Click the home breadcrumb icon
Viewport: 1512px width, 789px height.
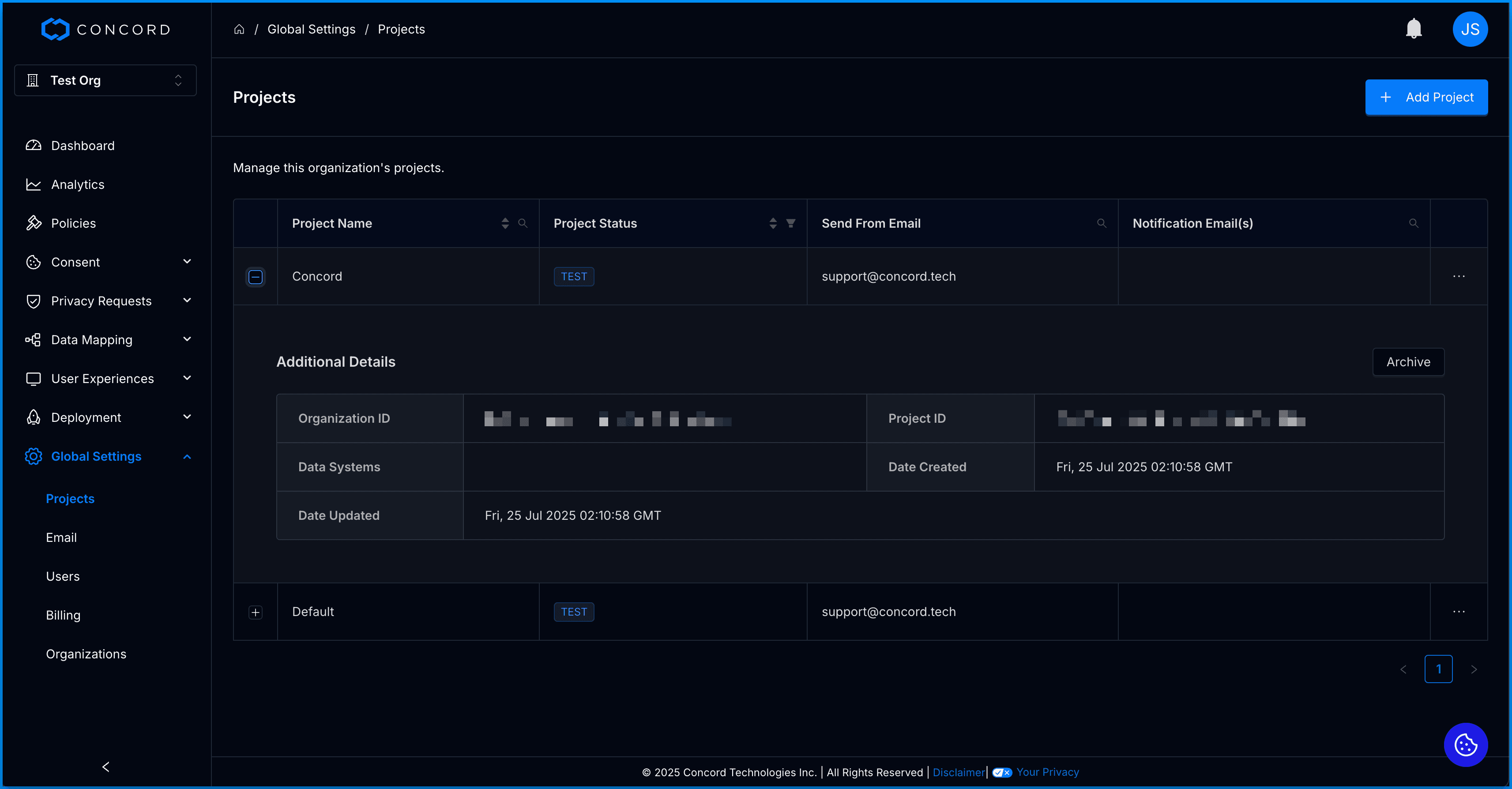click(239, 30)
